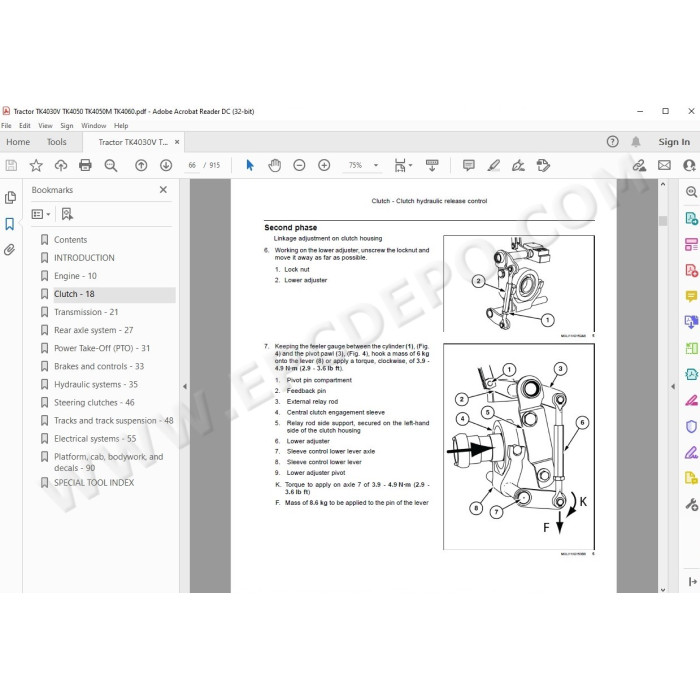
Task: Switch to the Home tab
Action: [x=18, y=142]
